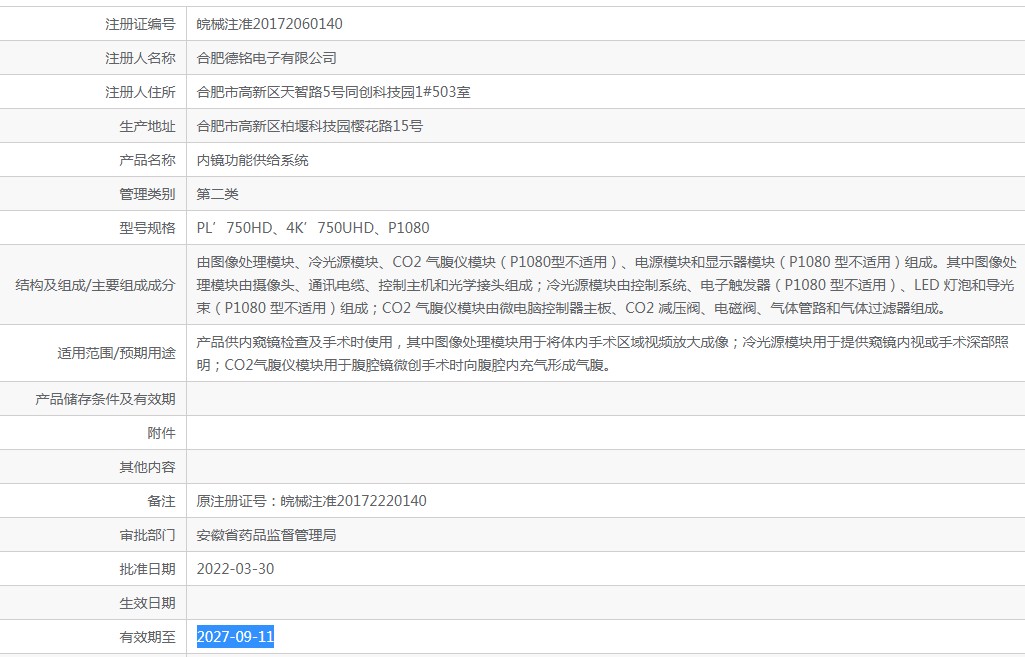The height and width of the screenshot is (657, 1025).
Task: Select approval date 2022-03-30
Action: click(235, 569)
